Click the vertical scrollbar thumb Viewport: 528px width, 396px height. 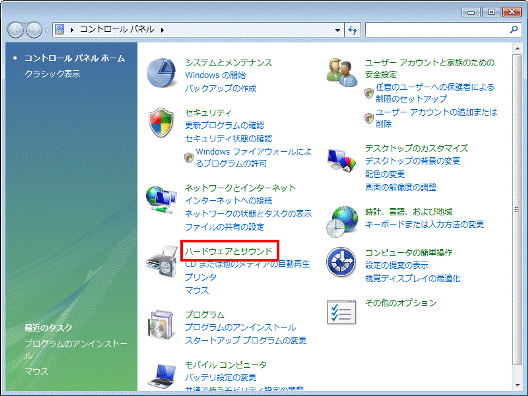tap(517, 209)
